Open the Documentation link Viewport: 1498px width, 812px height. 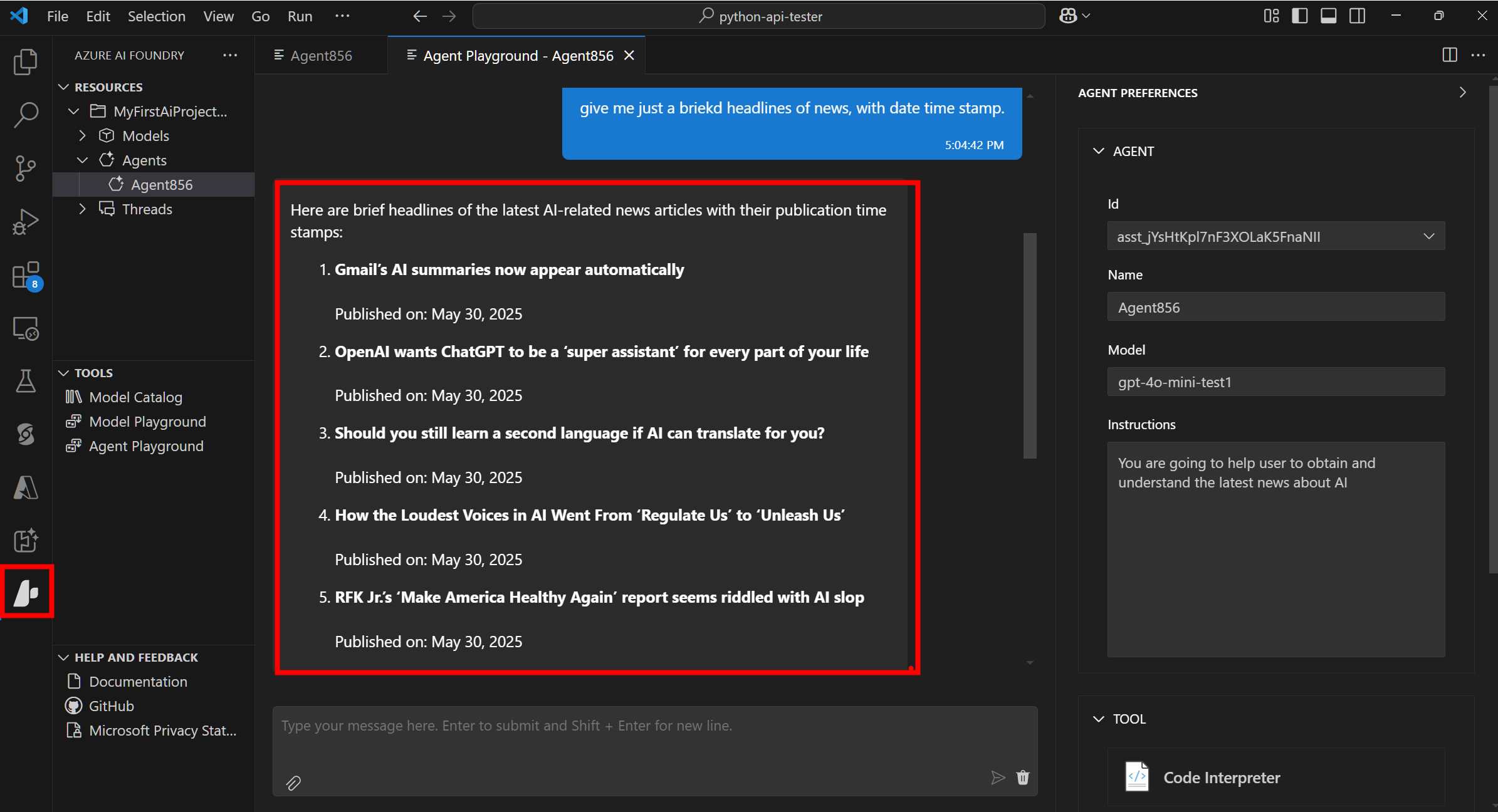click(x=137, y=681)
